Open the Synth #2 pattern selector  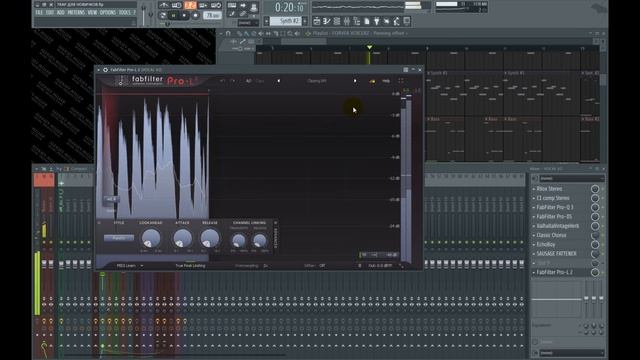click(x=286, y=21)
